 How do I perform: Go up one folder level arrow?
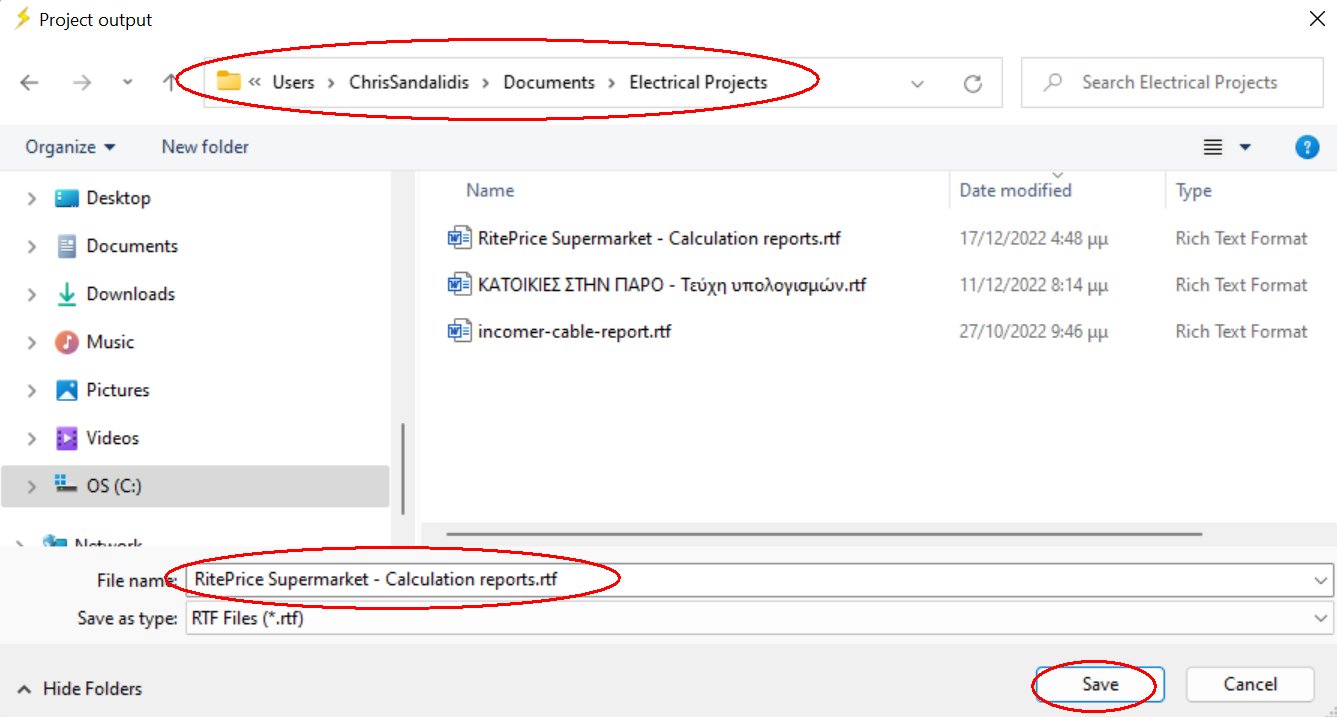tap(170, 83)
